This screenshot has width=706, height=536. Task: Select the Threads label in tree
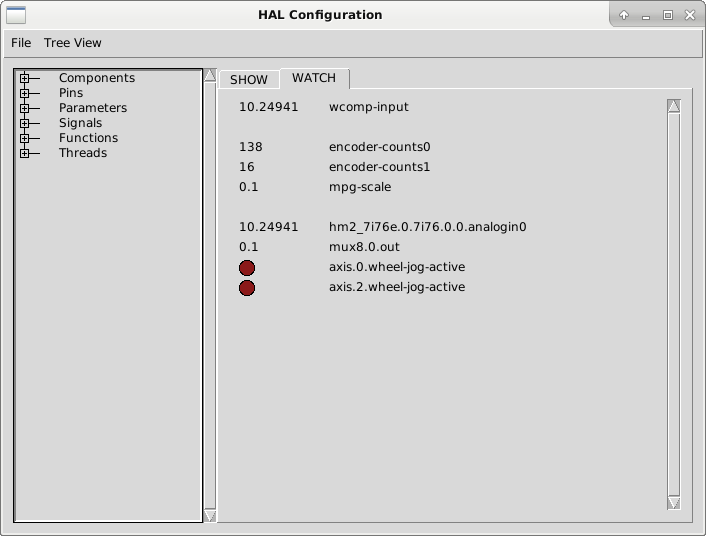(x=83, y=153)
